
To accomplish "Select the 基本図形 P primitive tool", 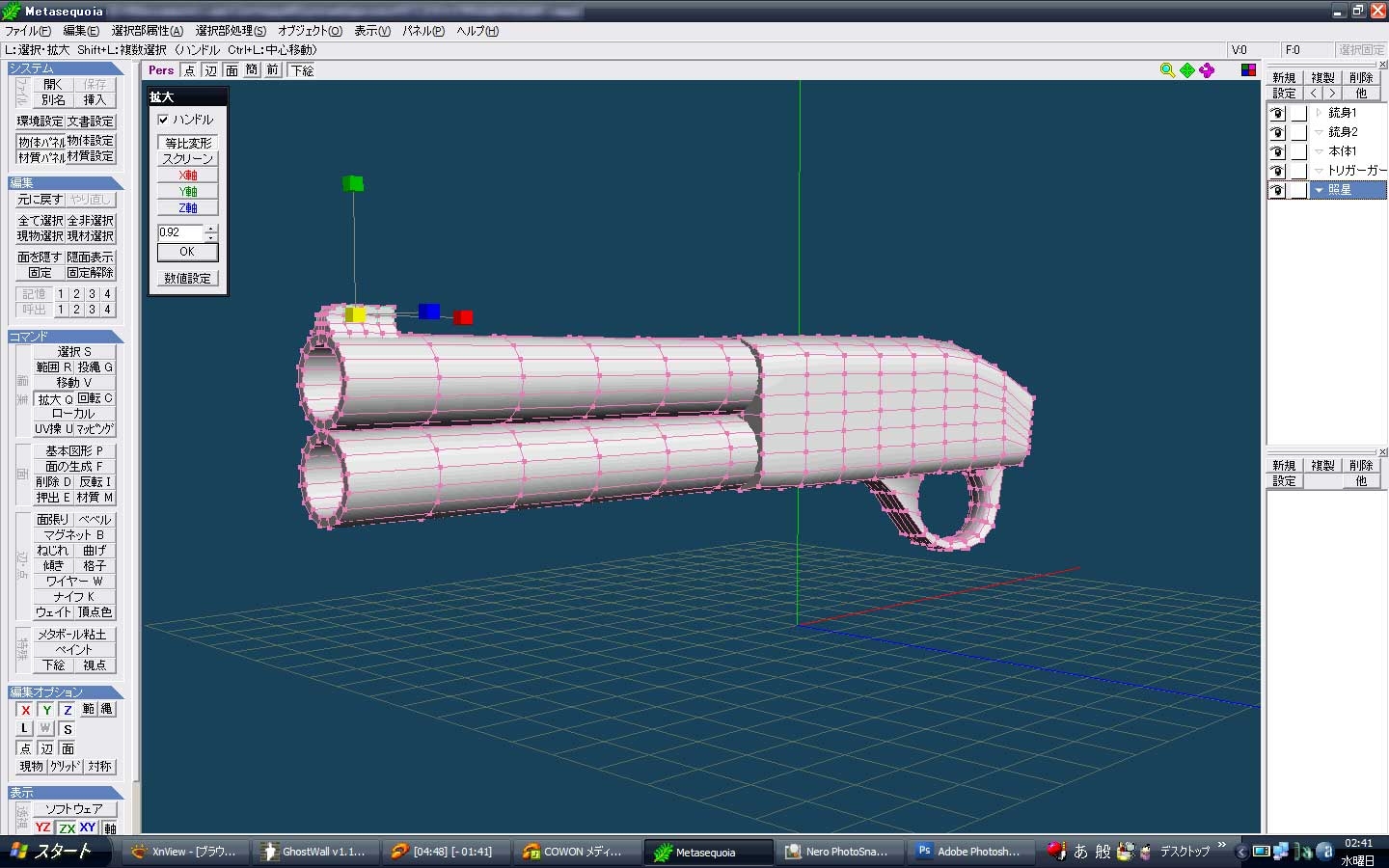I will (74, 451).
